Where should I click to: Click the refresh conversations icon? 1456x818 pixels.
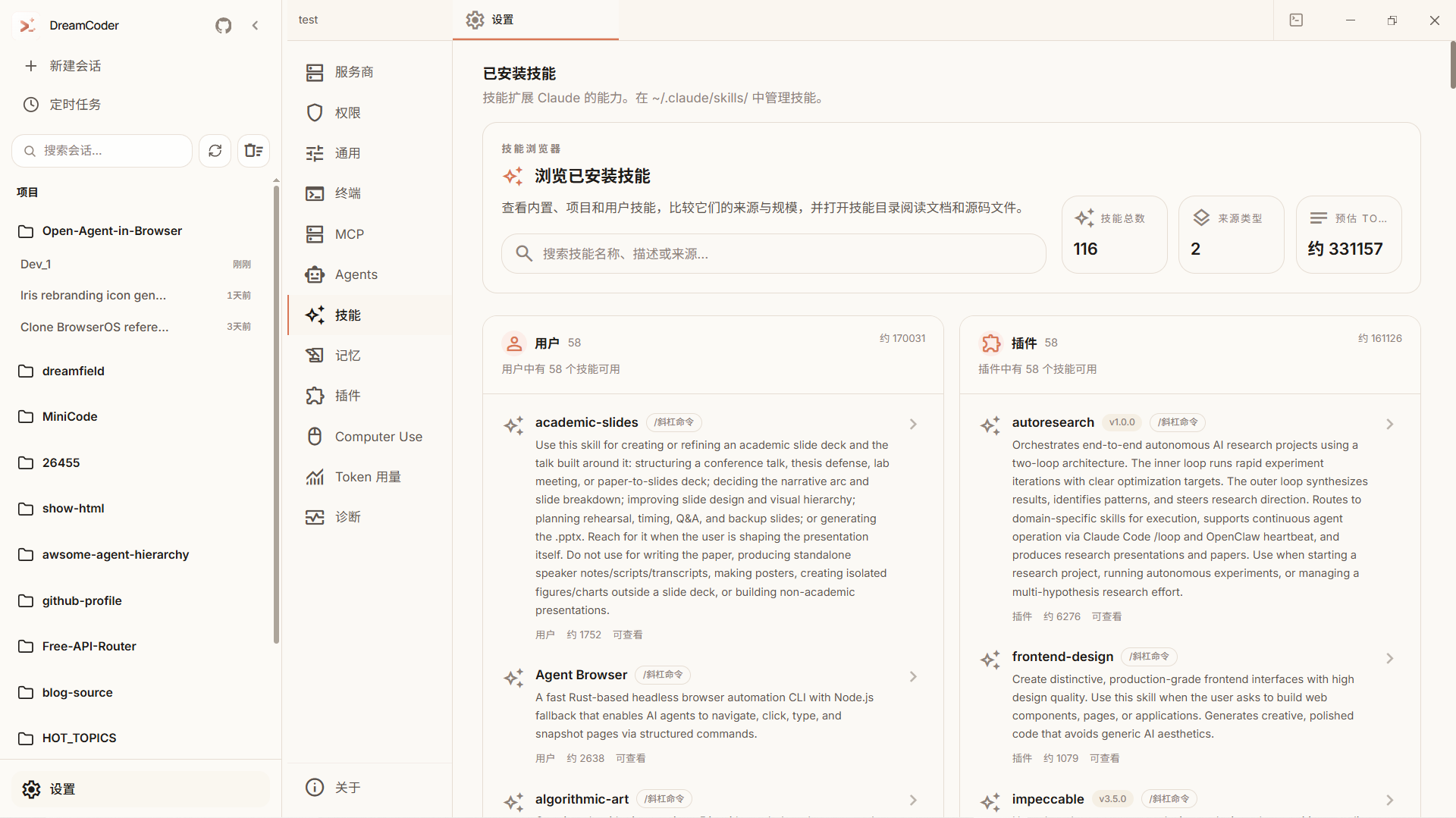tap(215, 151)
